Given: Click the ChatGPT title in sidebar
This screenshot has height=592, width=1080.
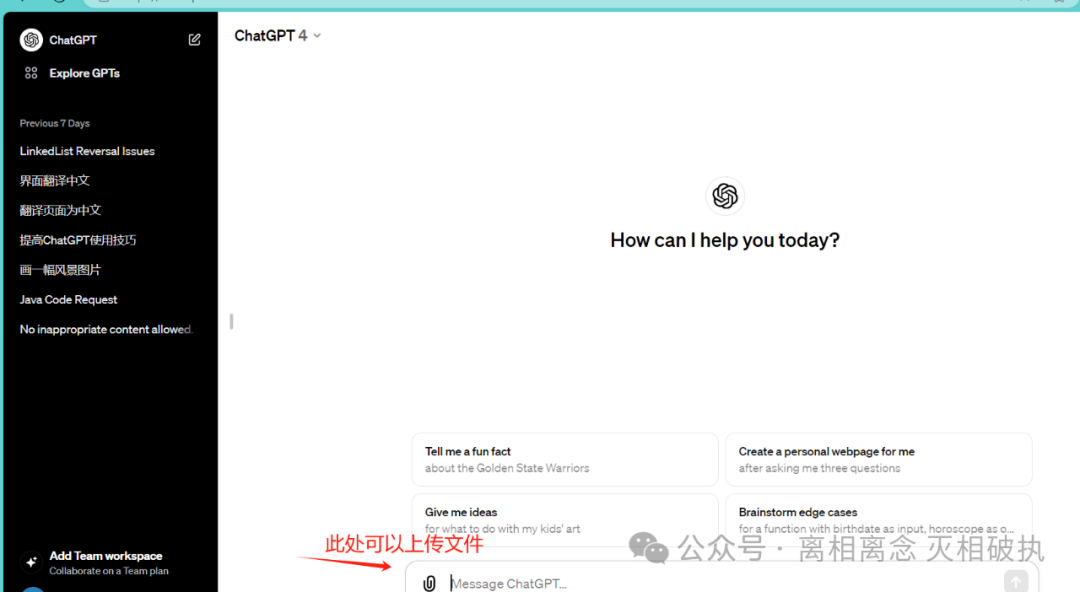Looking at the screenshot, I should click(73, 40).
